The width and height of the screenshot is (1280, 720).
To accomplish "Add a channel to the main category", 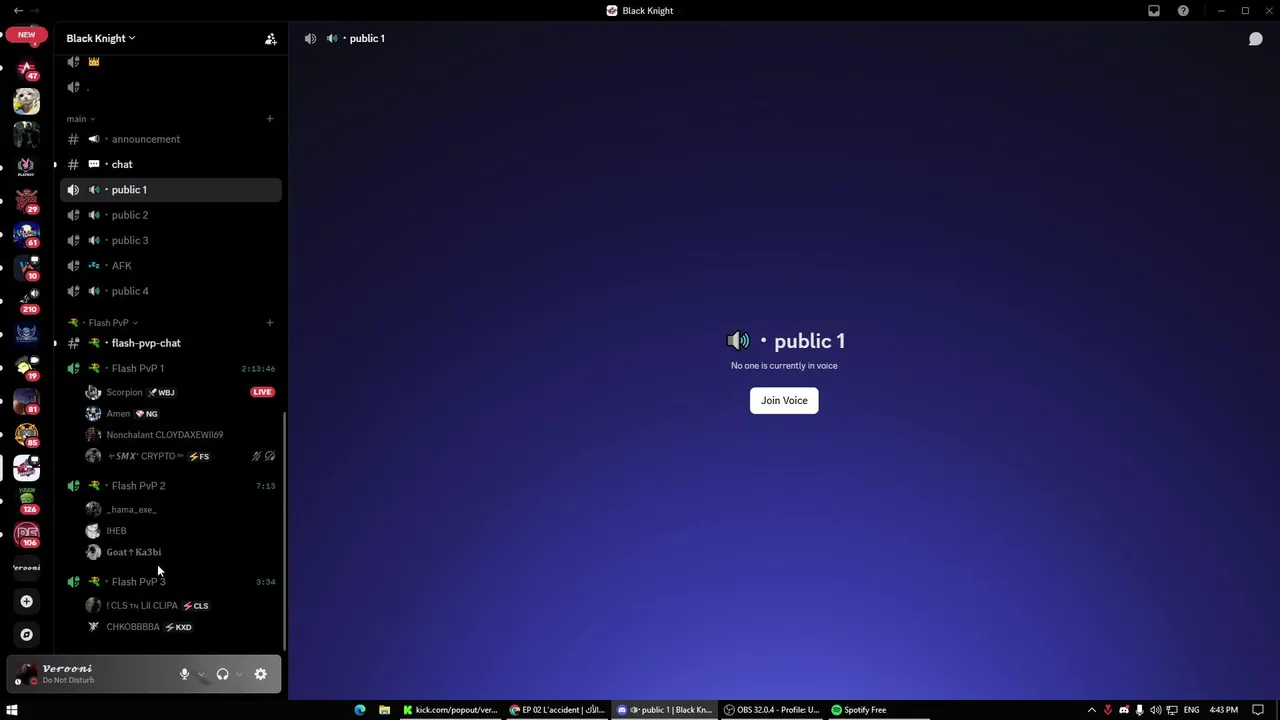I will click(x=269, y=119).
